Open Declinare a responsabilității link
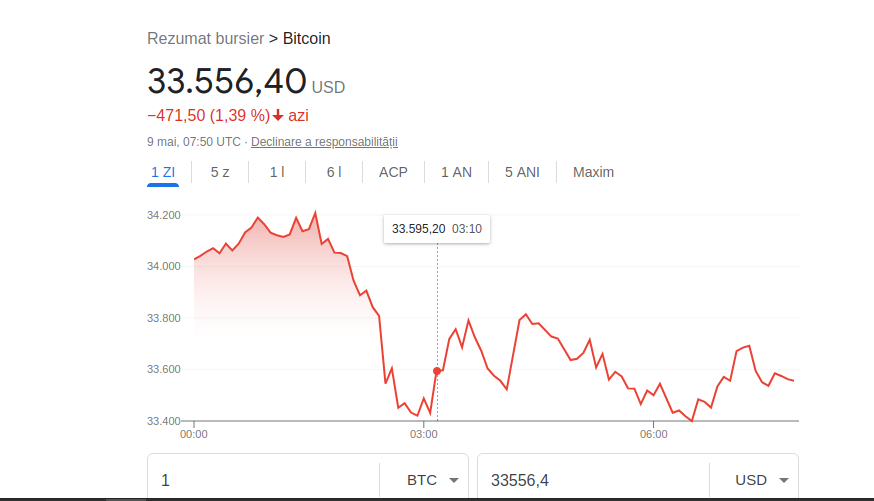Viewport: 874px width, 501px height. click(324, 142)
